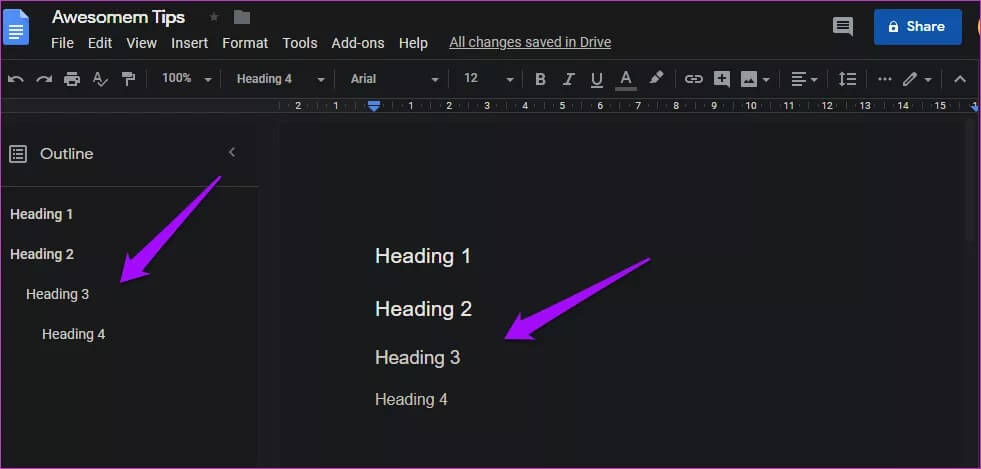Click the document title Awesomem Tips
981x469 pixels.
click(118, 17)
